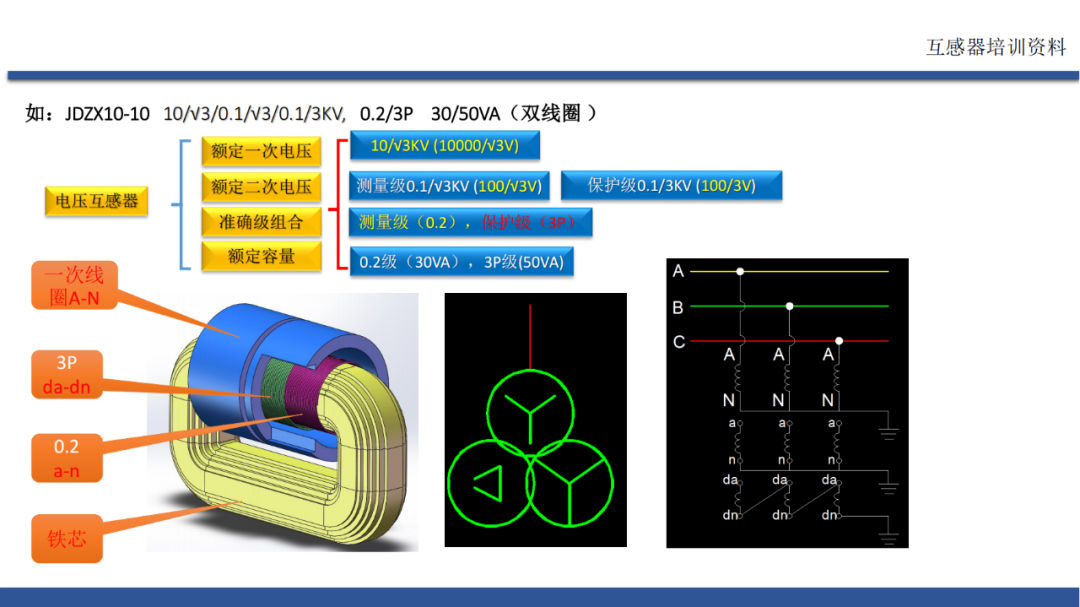Select the 3P da-dn orange callout
Screen dimensions: 1080x607
tap(66, 374)
